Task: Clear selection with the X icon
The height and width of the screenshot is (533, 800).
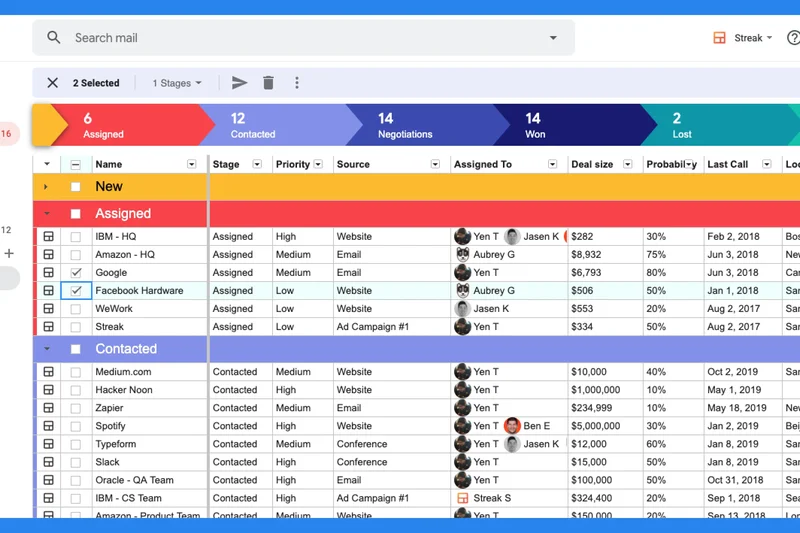Action: point(53,83)
